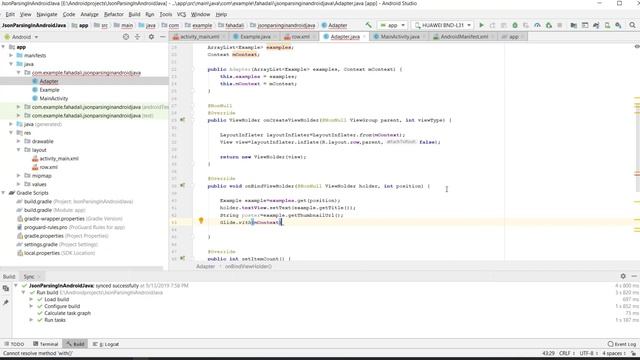Switch to the AndroidManifest.xml editor tab

464,37
